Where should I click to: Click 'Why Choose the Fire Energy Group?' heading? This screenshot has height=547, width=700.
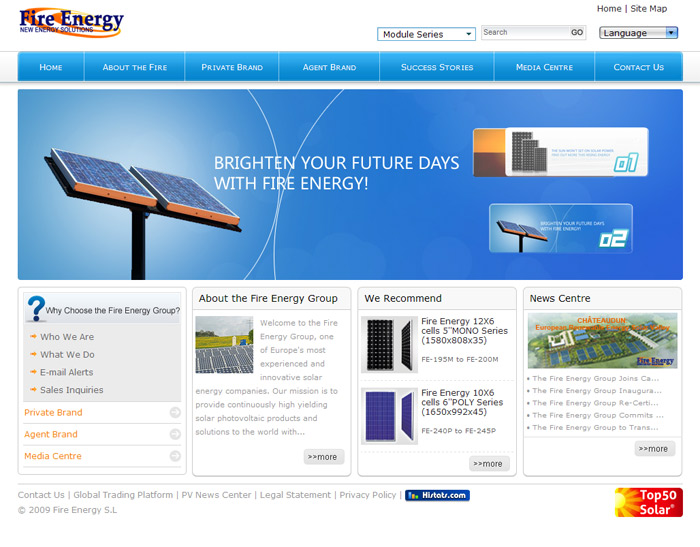click(x=112, y=310)
